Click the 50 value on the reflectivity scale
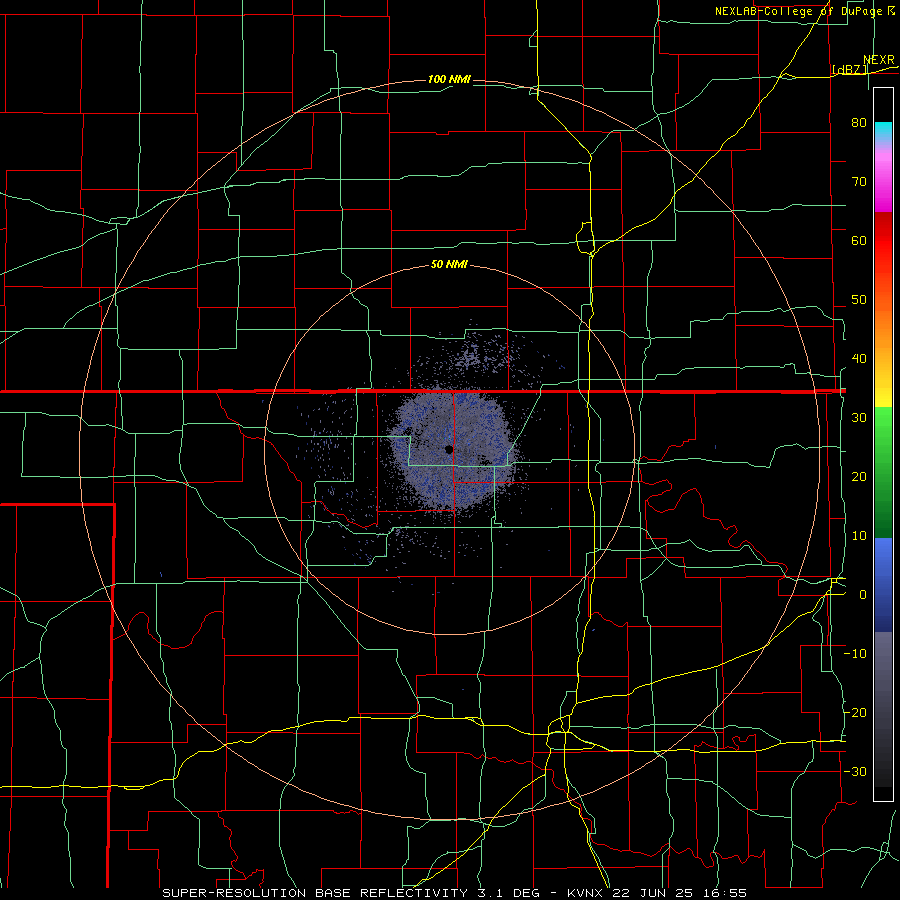The image size is (900, 900). (859, 300)
